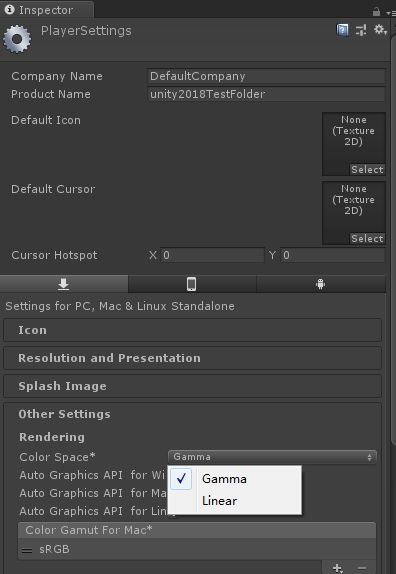
Task: Click Select under Default Cursor texture
Action: 367,239
